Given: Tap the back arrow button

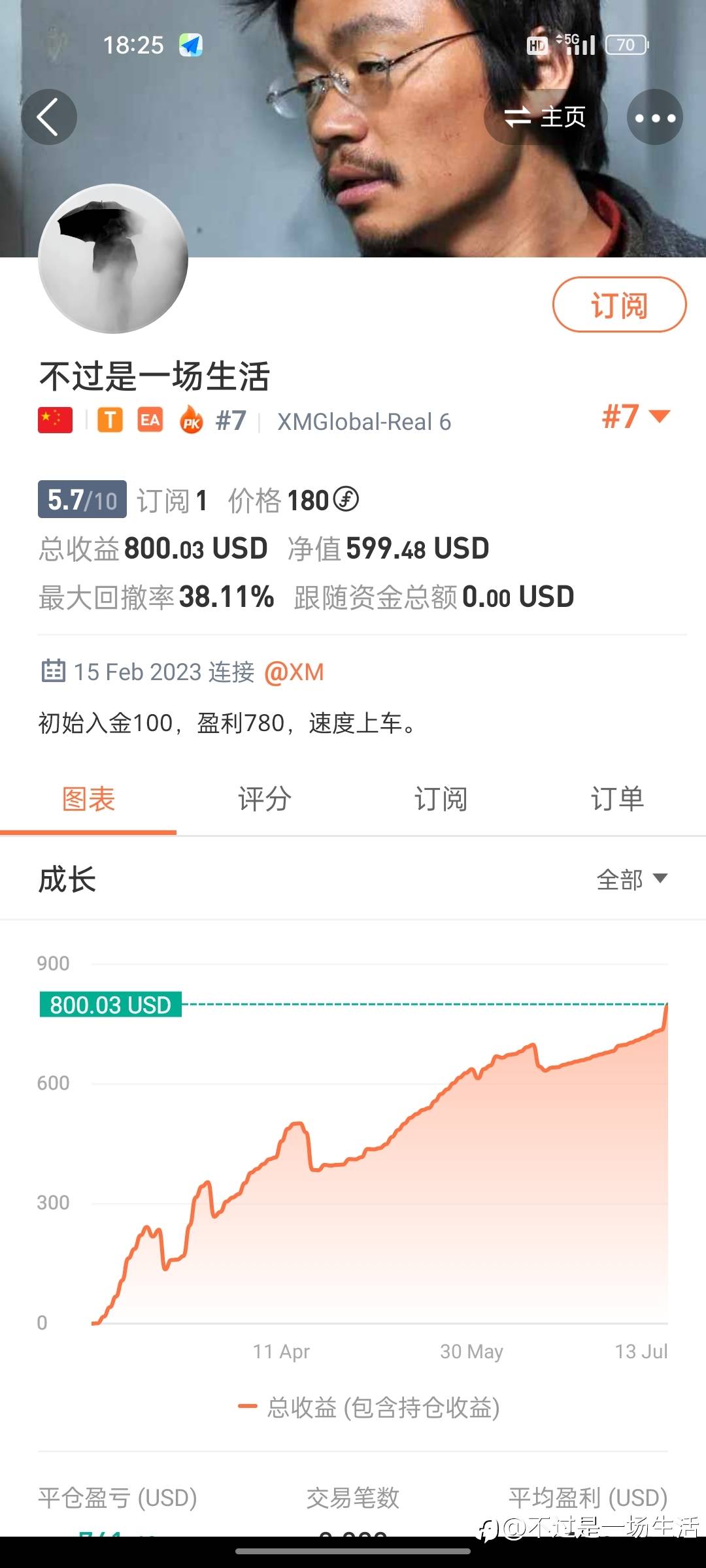Looking at the screenshot, I should 49,117.
